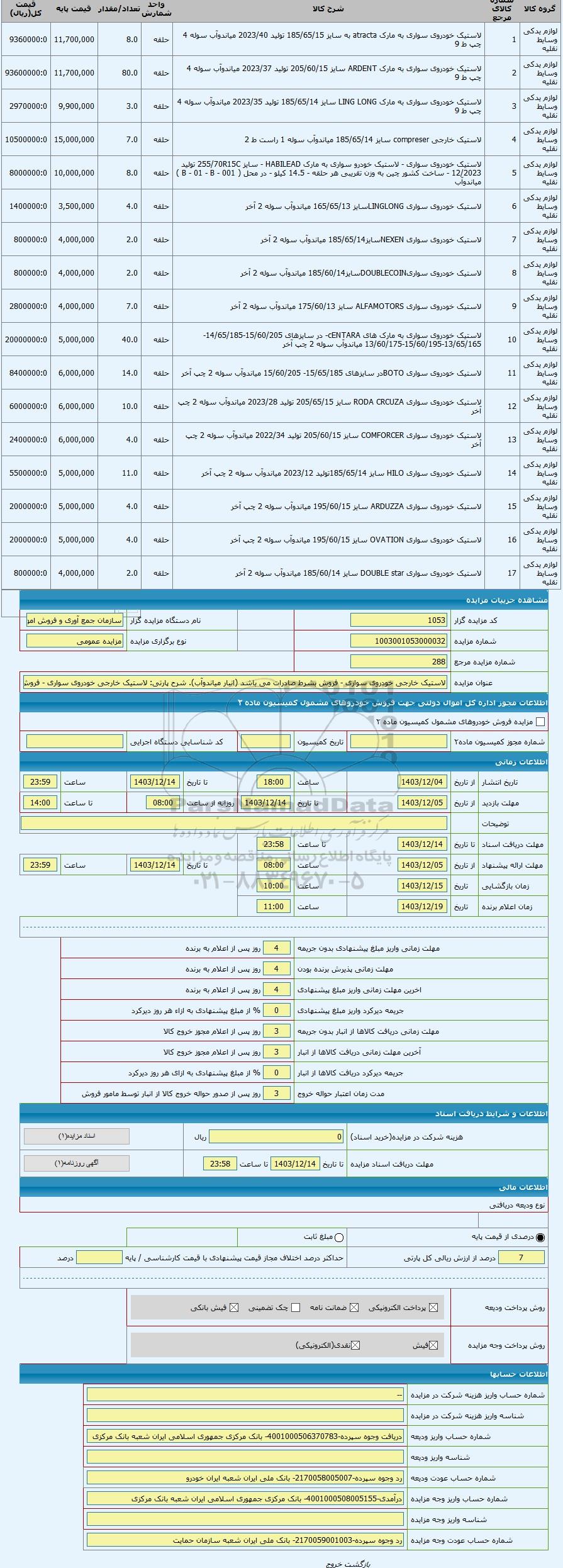Click the 'شماره حساب عودت وجه مزایده' account field
The image size is (563, 1568).
point(245,1540)
